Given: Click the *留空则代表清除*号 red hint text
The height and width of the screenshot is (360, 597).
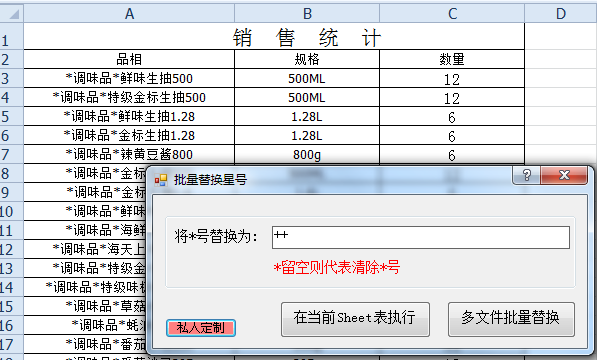Looking at the screenshot, I should pyautogui.click(x=337, y=267).
